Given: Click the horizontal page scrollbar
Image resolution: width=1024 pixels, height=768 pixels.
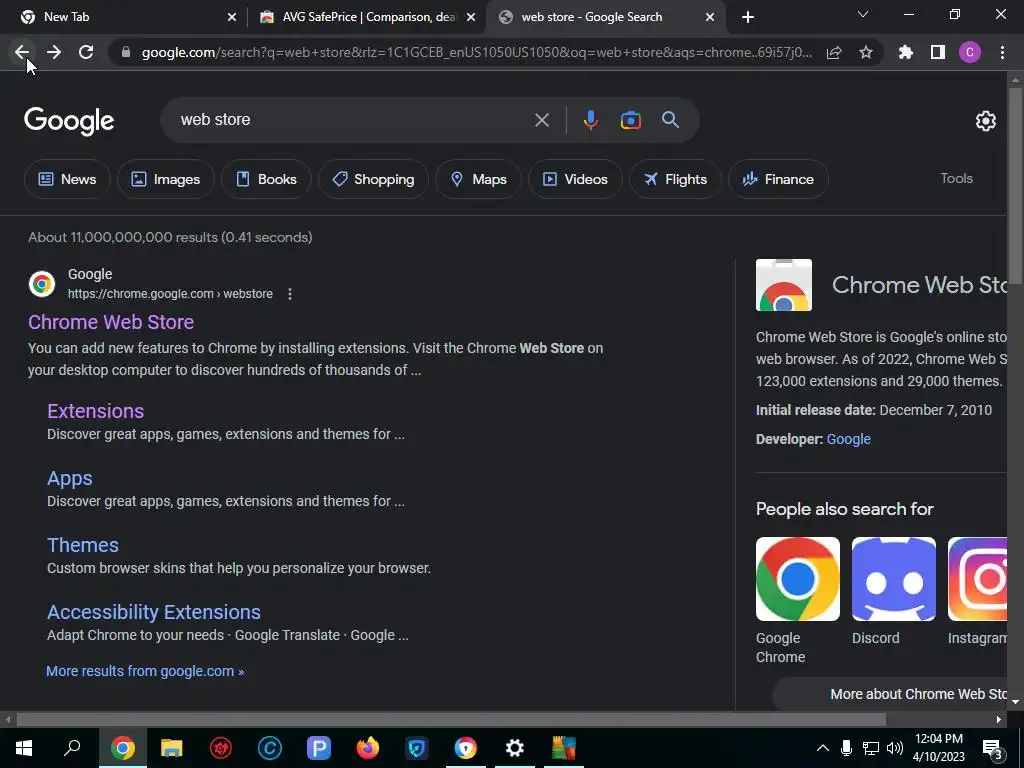Looking at the screenshot, I should pyautogui.click(x=451, y=720).
